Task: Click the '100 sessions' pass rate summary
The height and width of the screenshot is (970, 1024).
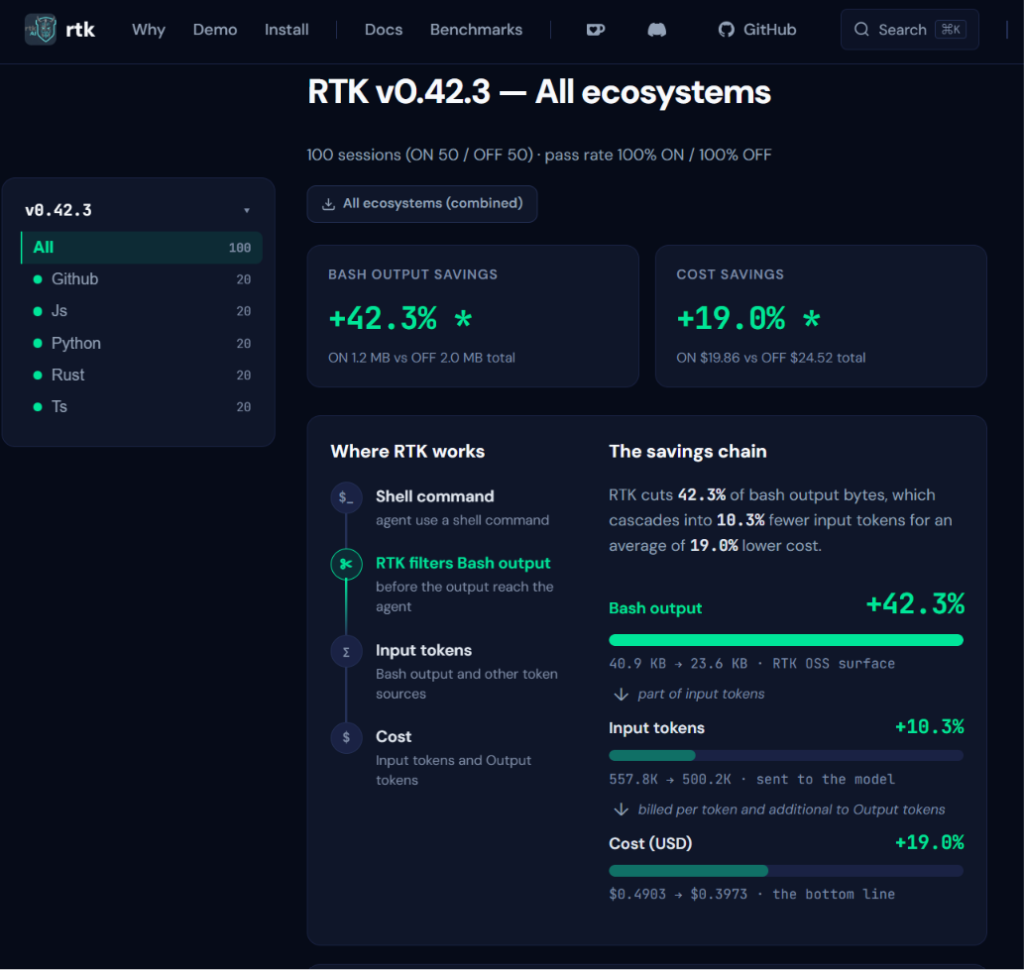Action: [539, 155]
